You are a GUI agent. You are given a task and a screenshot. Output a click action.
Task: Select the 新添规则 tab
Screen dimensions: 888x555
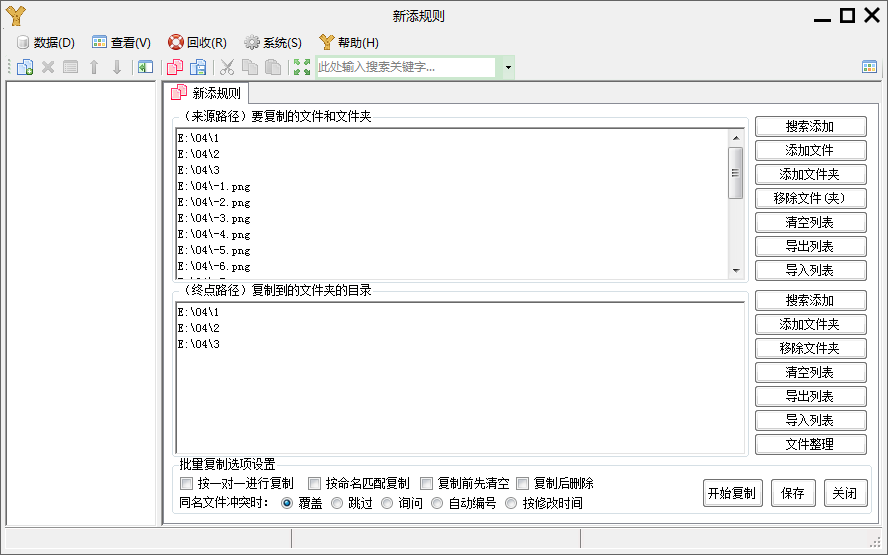point(206,93)
